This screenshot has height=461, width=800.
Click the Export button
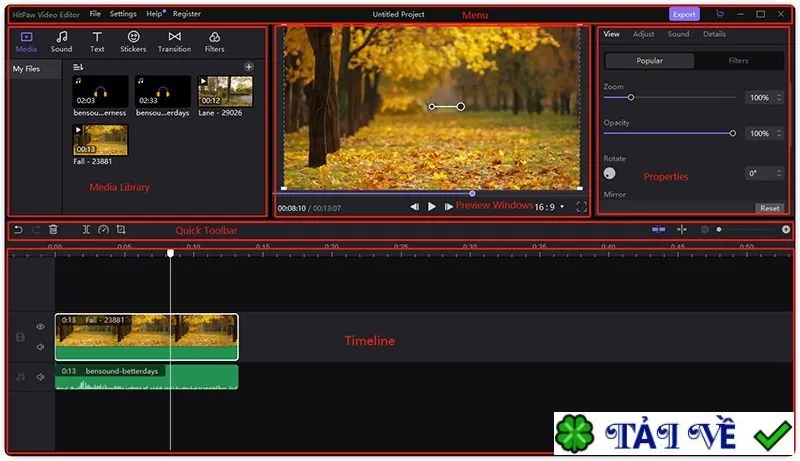pyautogui.click(x=684, y=14)
